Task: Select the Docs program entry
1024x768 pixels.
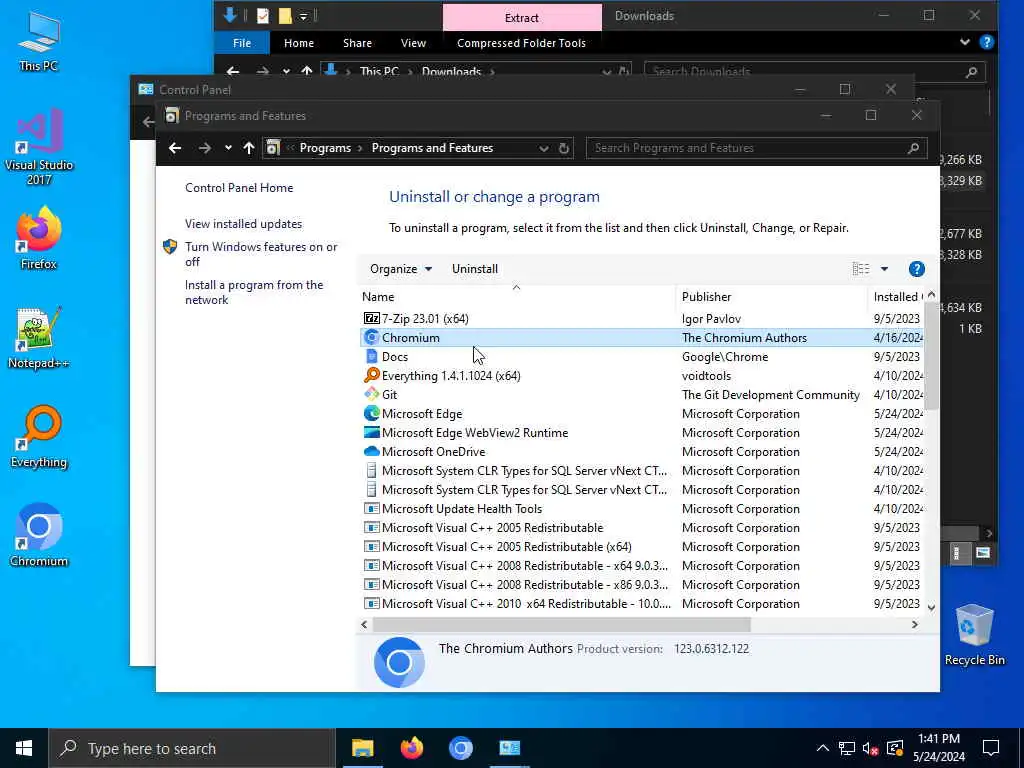Action: 642,357
